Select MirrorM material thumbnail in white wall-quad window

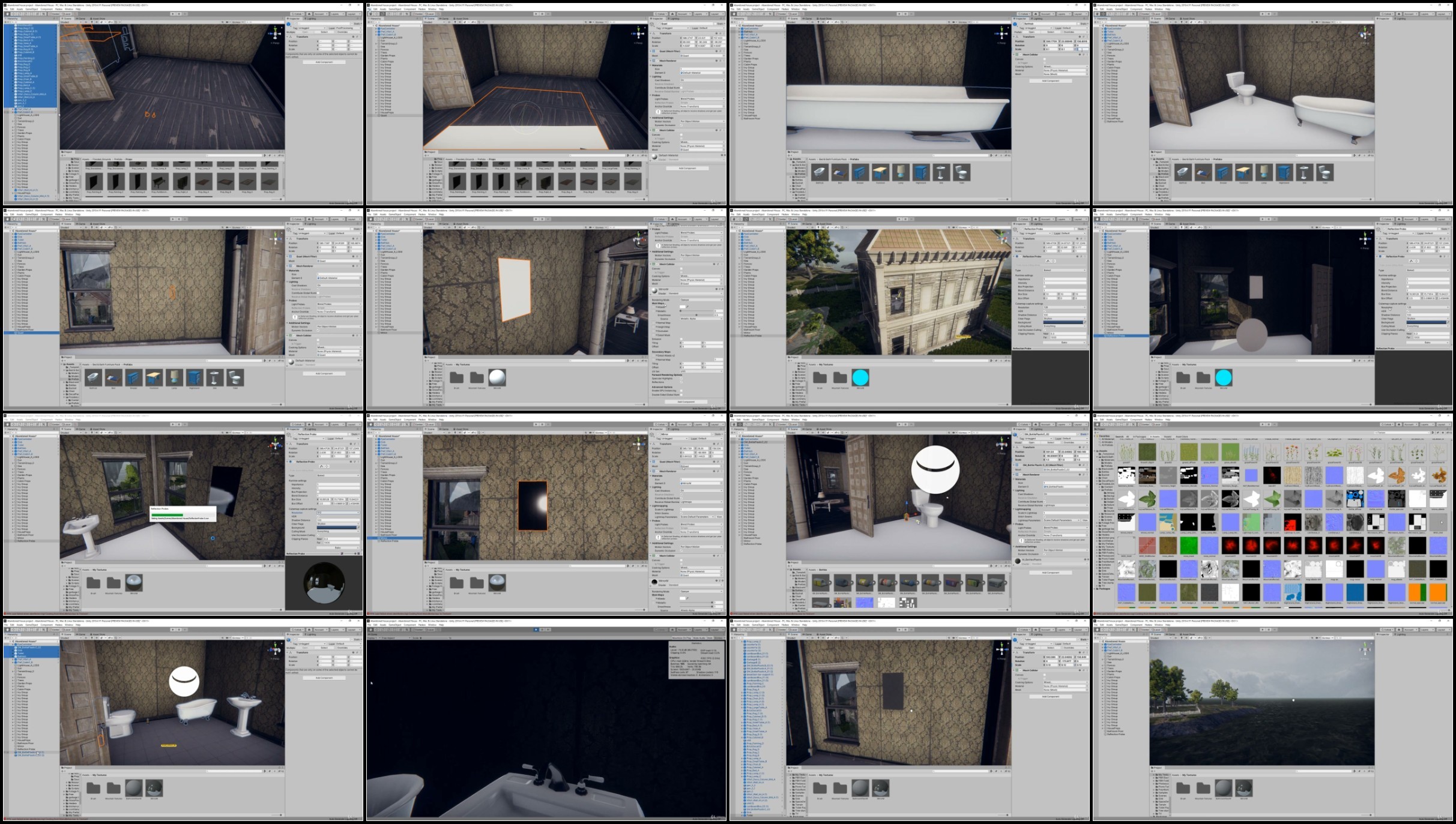point(497,377)
